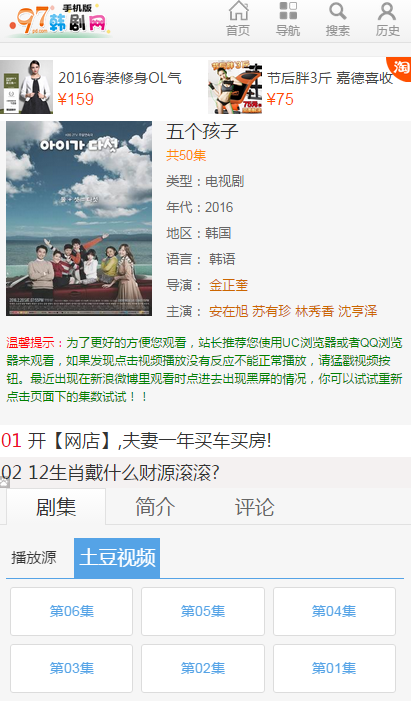411x701 pixels.
Task: Play episode 第04集
Action: click(x=334, y=611)
